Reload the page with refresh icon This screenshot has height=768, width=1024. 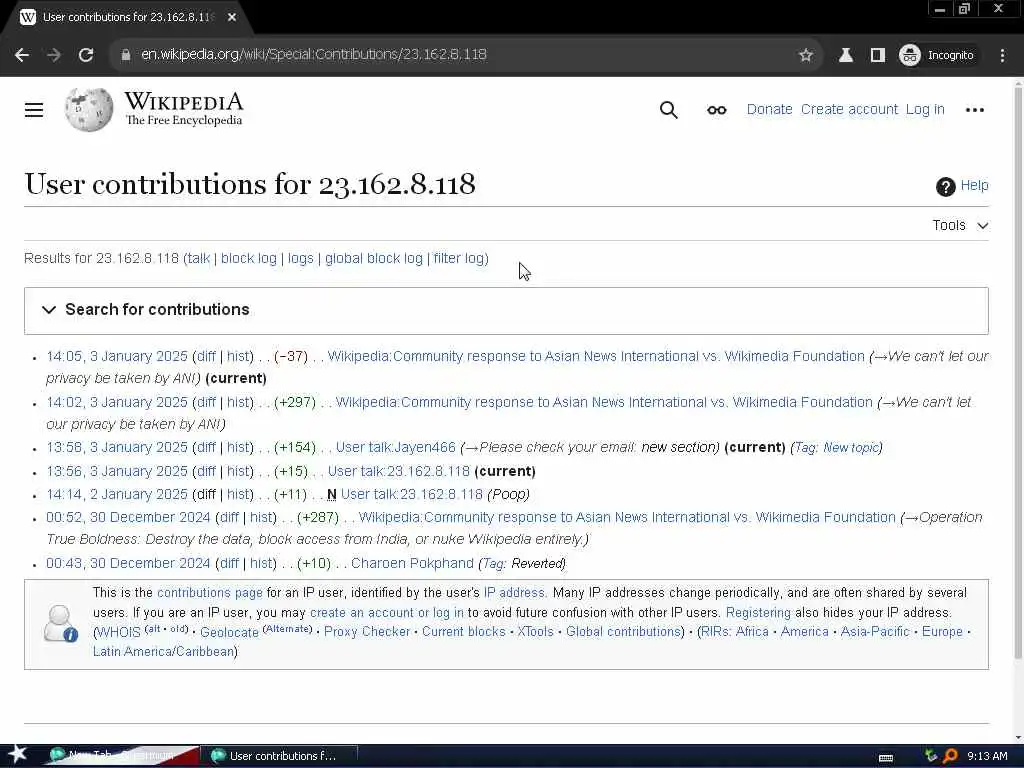[x=86, y=55]
